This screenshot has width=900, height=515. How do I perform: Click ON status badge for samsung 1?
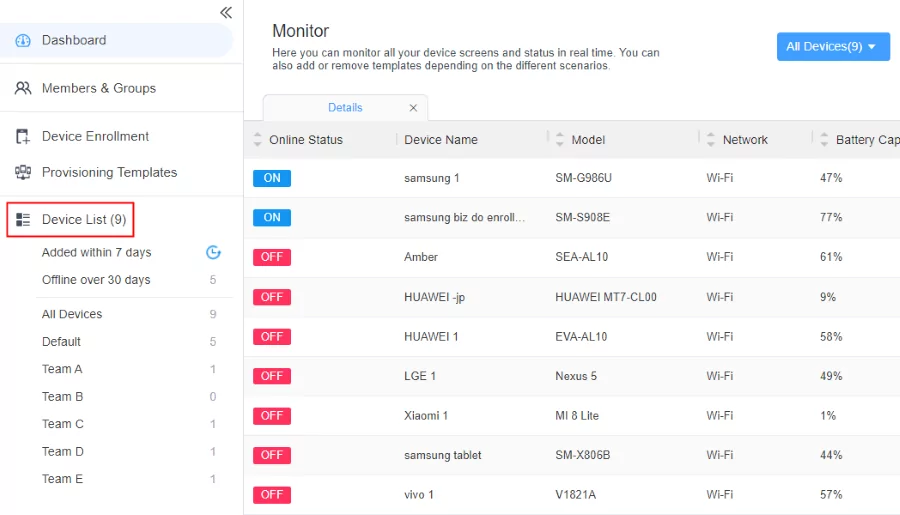[272, 178]
